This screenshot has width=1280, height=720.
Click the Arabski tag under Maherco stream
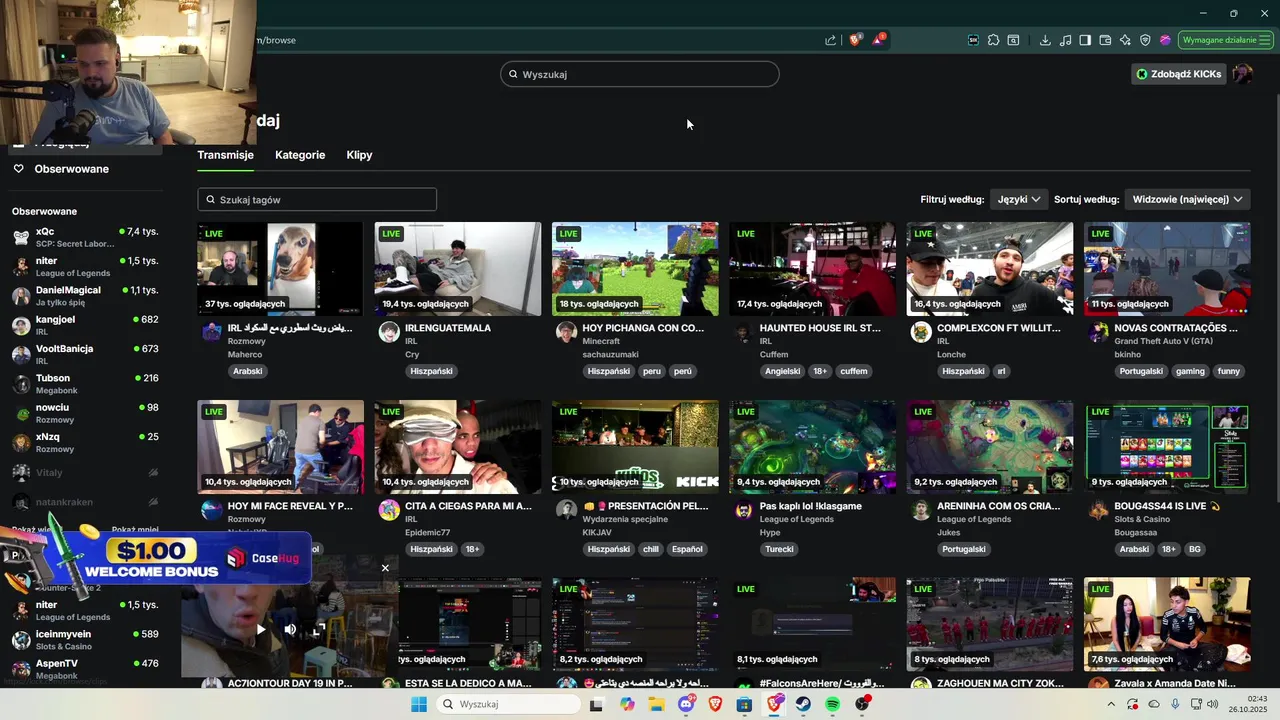pos(247,371)
